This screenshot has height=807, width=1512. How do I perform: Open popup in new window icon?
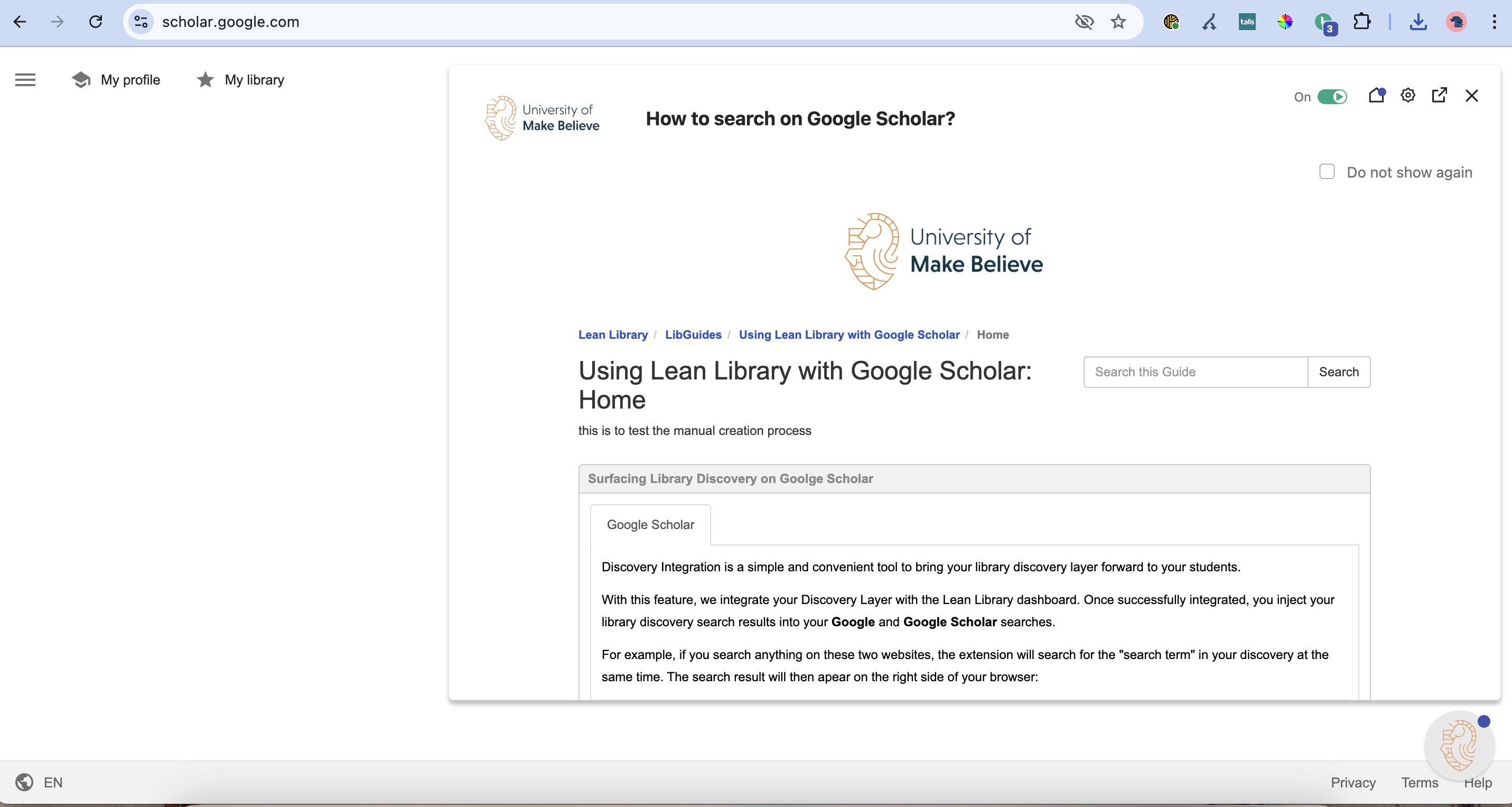1439,95
